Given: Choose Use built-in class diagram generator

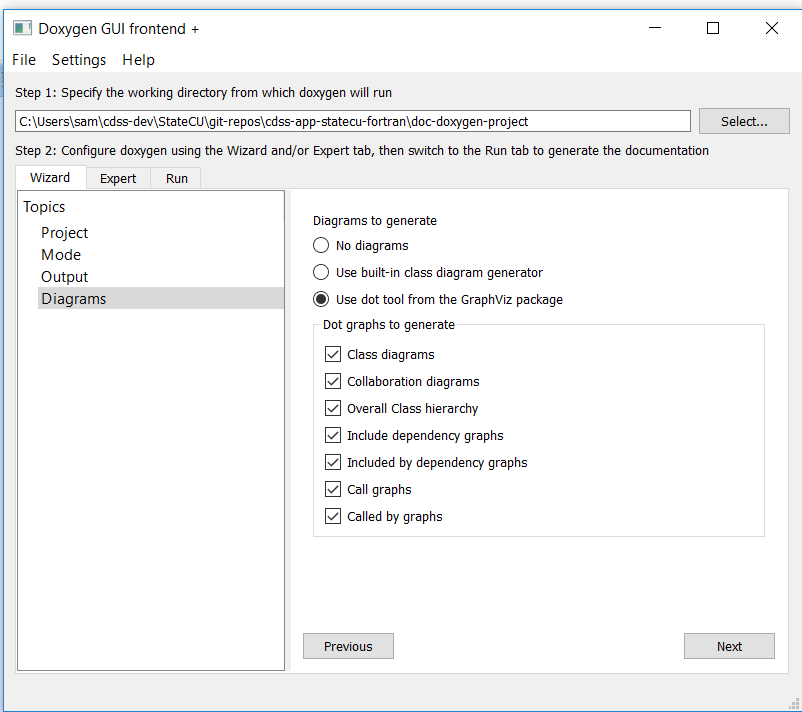Looking at the screenshot, I should tap(321, 272).
